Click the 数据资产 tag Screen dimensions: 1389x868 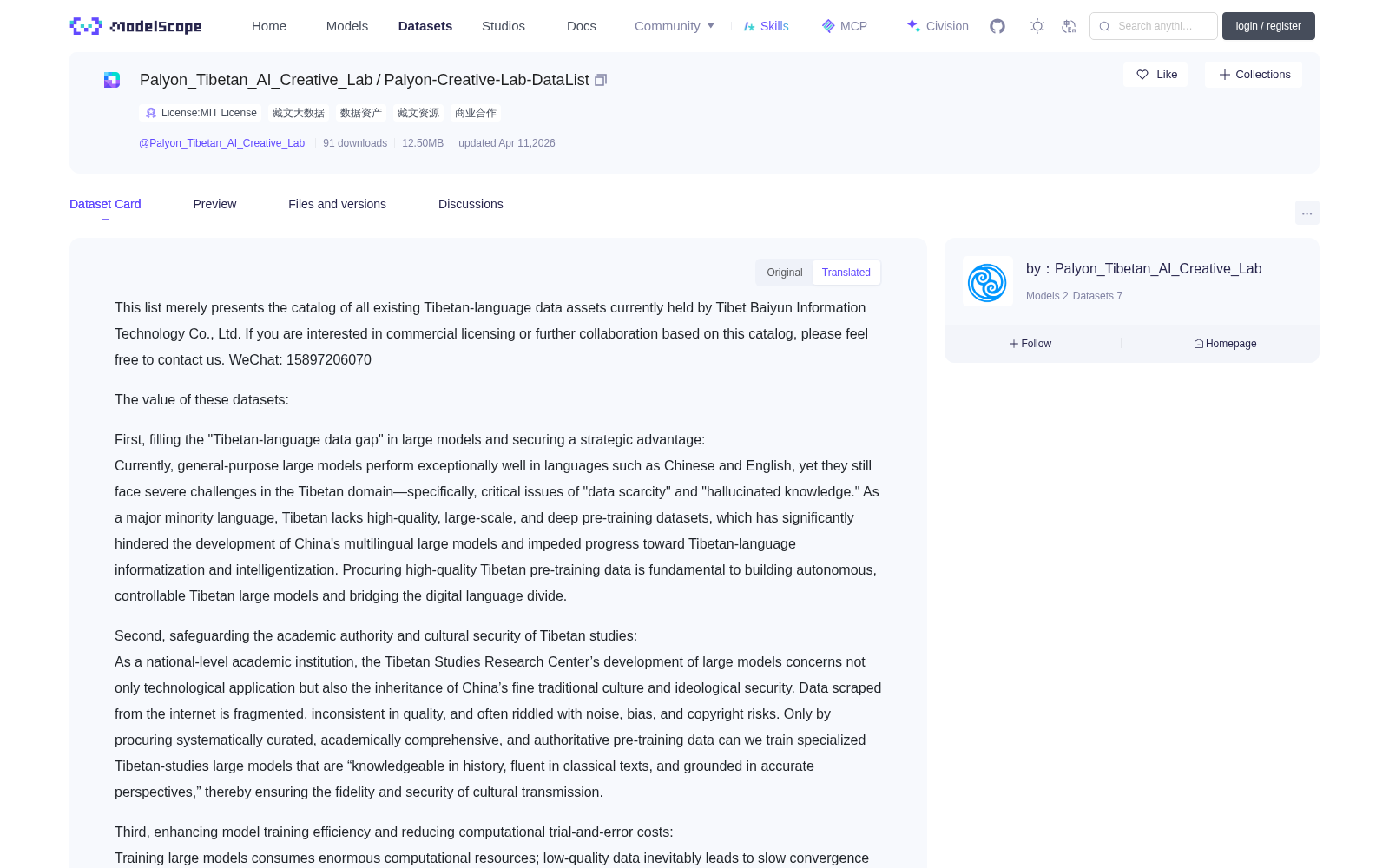tap(361, 113)
